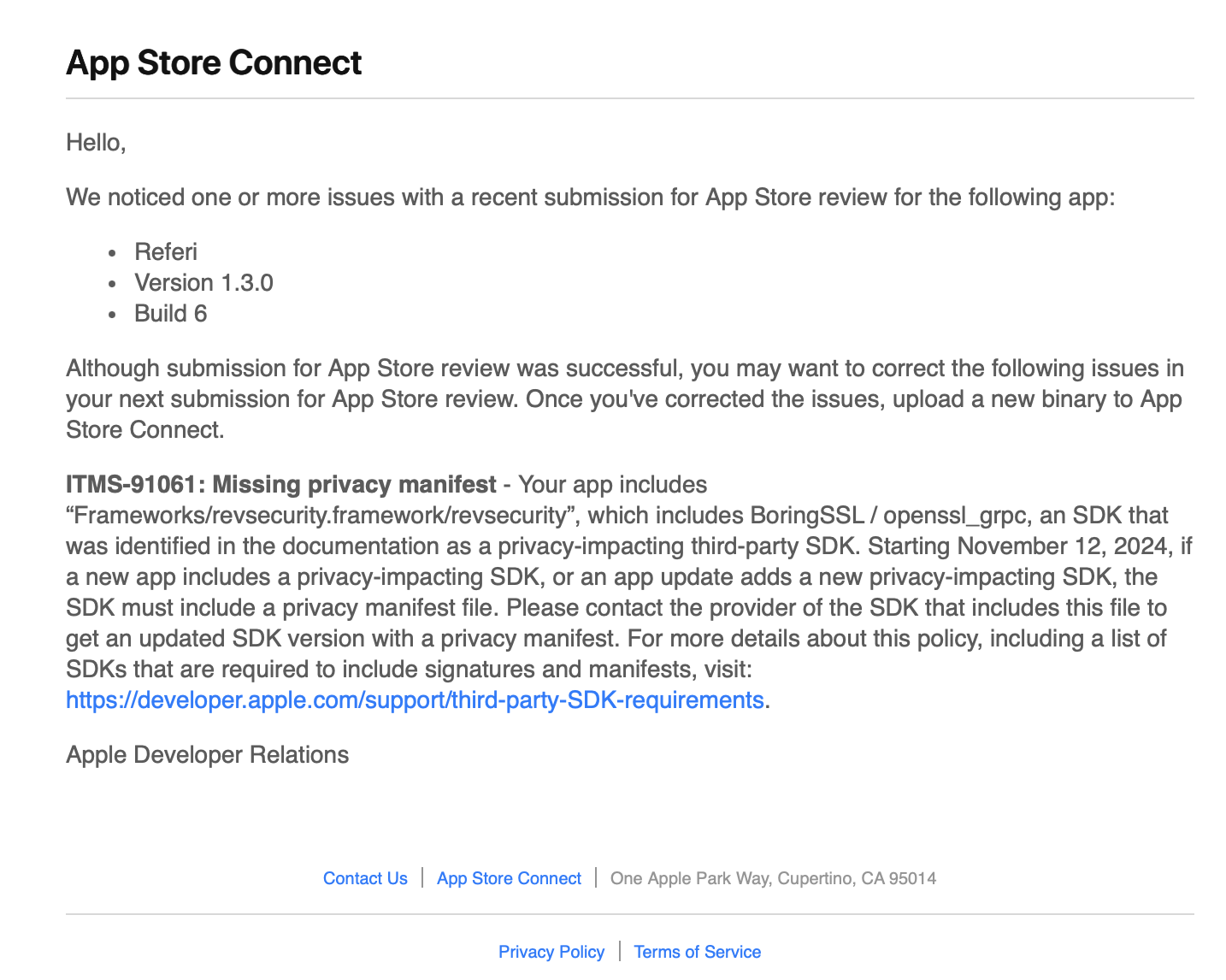This screenshot has height=980, width=1226.
Task: Click the bold ITMS-91061 error heading
Action: 280,485
